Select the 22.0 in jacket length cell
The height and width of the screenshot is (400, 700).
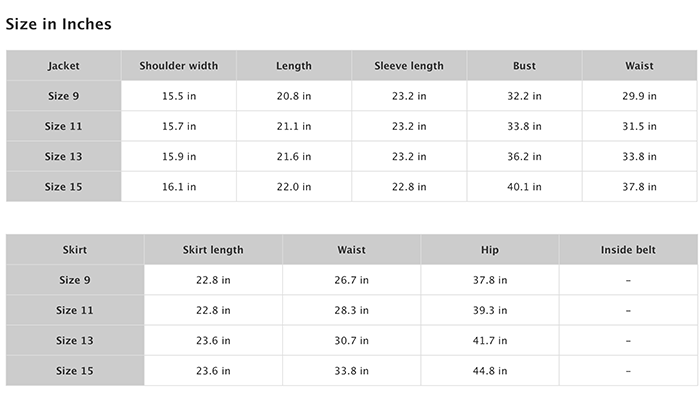(x=294, y=187)
